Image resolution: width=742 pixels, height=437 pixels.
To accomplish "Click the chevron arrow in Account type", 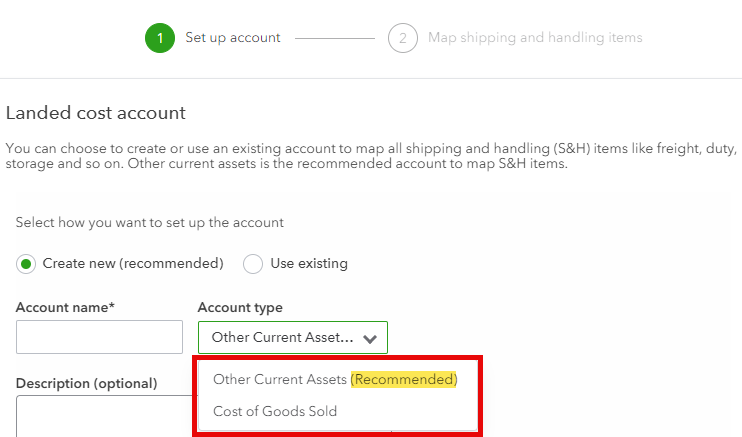I will coord(370,339).
